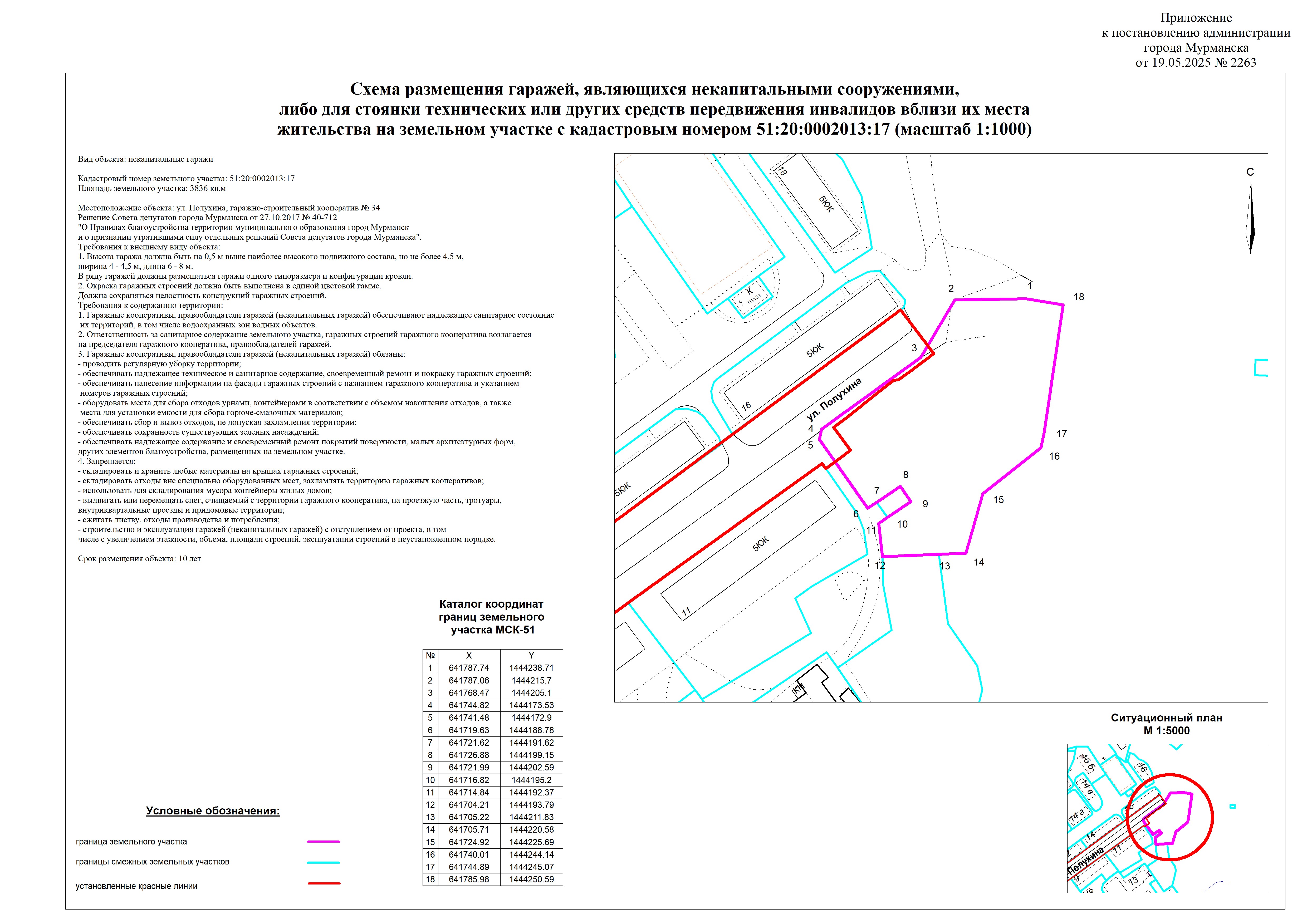This screenshot has width=1307, height=924.
Task: Click table row for point 1 coordinates
Action: 492,668
